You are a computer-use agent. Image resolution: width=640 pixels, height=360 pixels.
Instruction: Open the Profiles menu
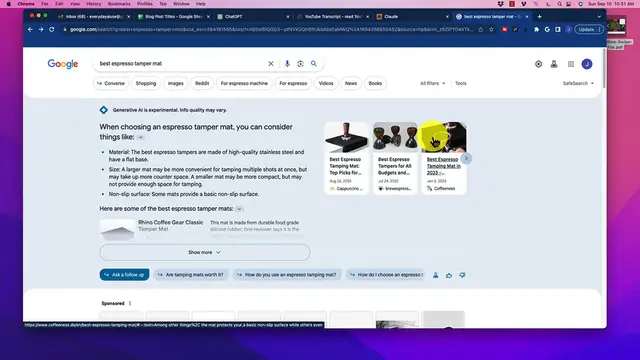pyautogui.click(x=144, y=4)
